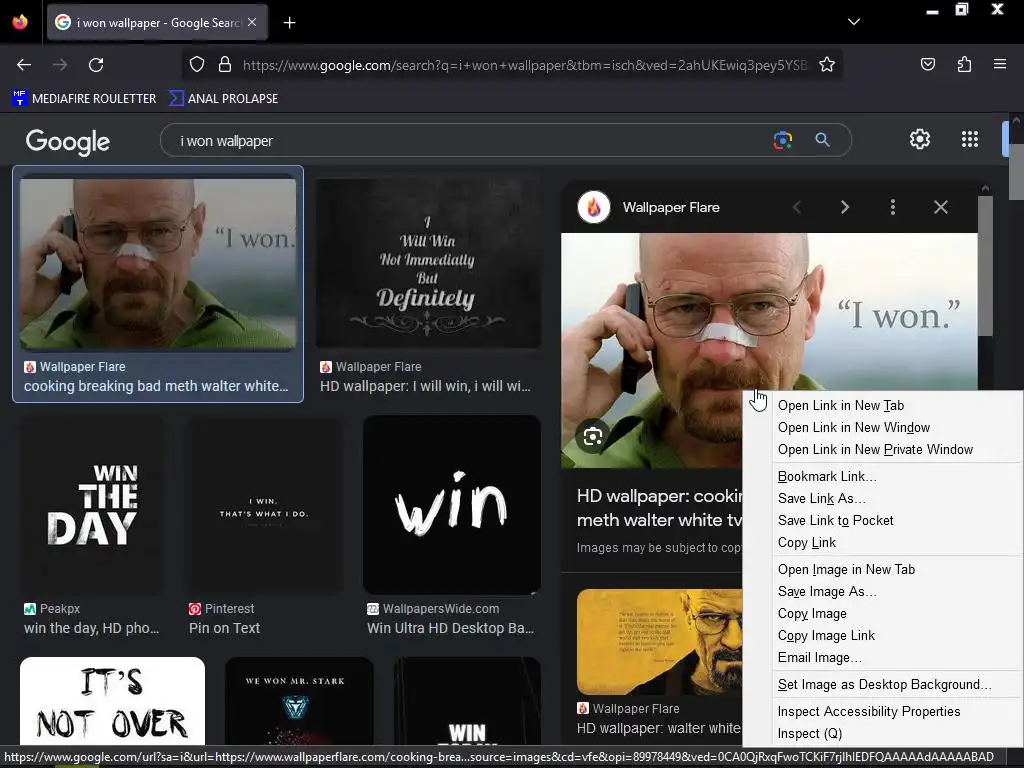Viewport: 1024px width, 768px height.
Task: Open the Google apps grid
Action: [x=970, y=139]
